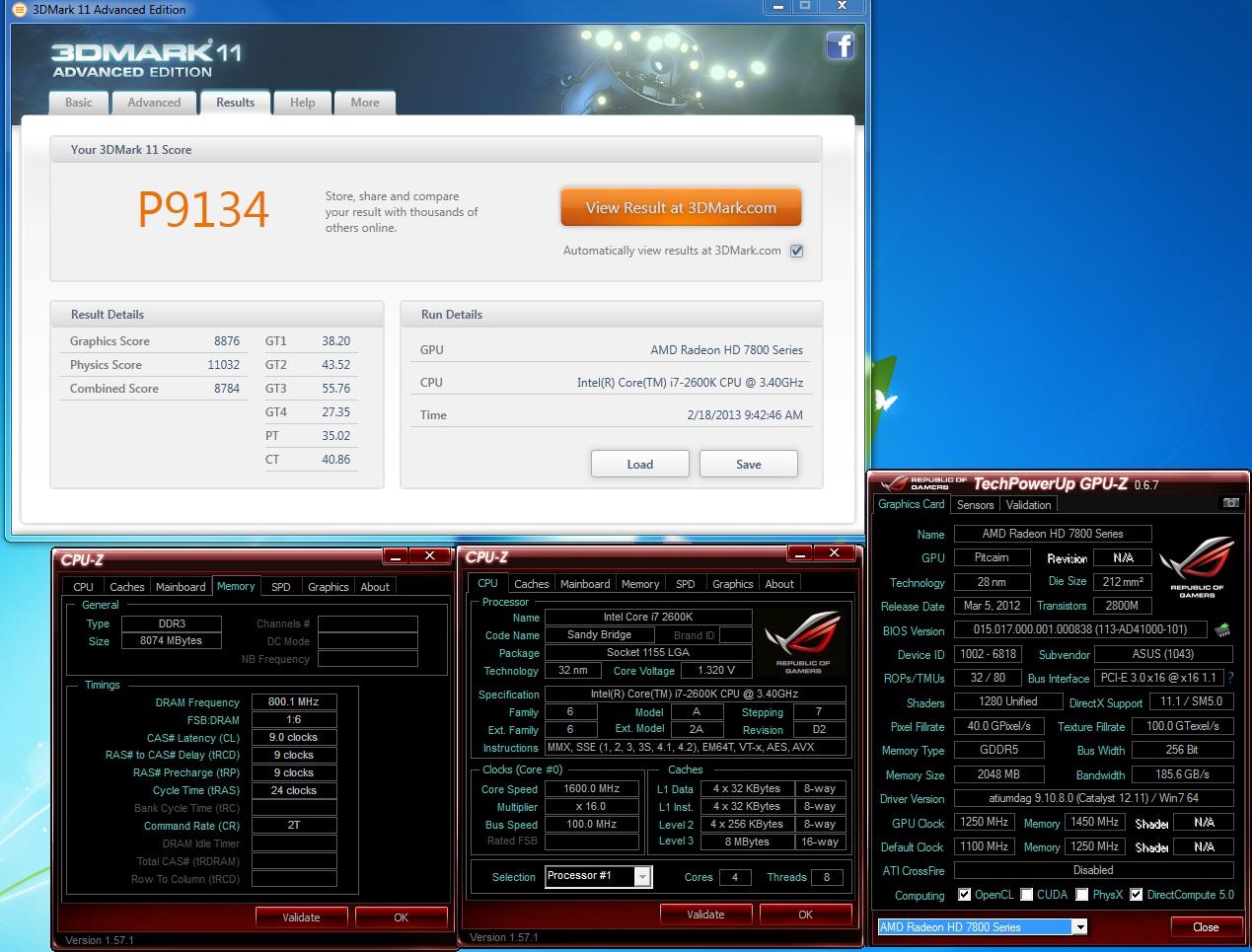Select the Results tab in 3DMark

coord(236,103)
